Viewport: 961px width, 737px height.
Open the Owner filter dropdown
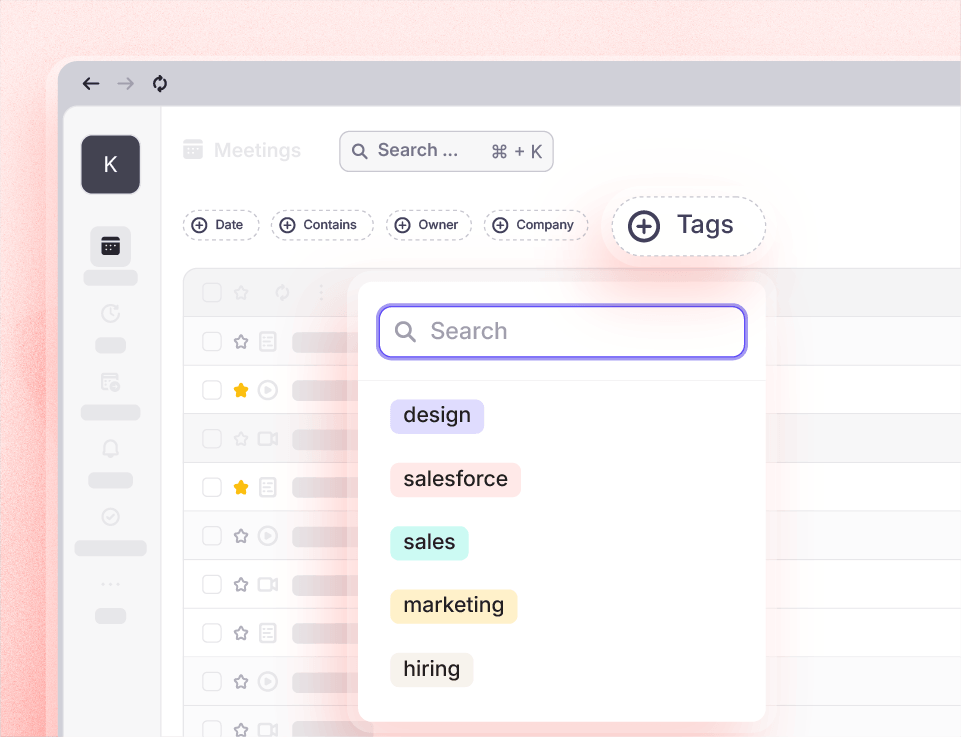coord(429,225)
